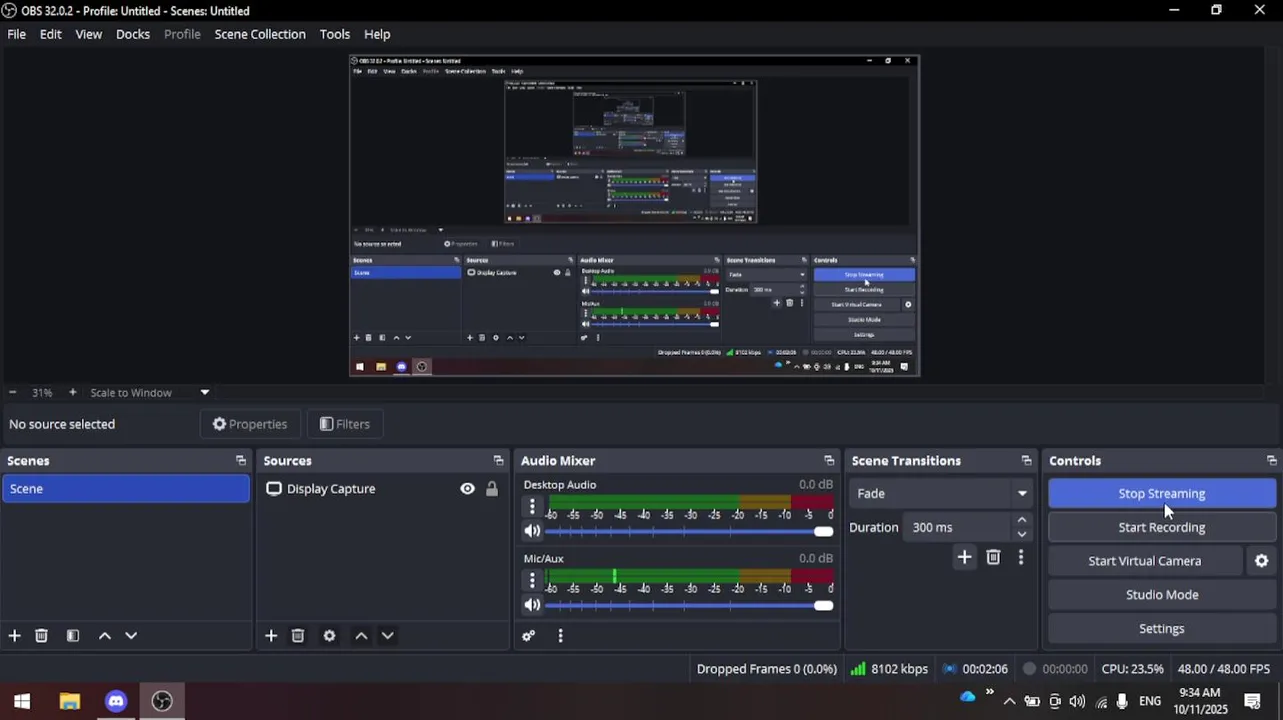This screenshot has width=1283, height=720.
Task: Open advanced audio properties gear icon
Action: point(529,636)
